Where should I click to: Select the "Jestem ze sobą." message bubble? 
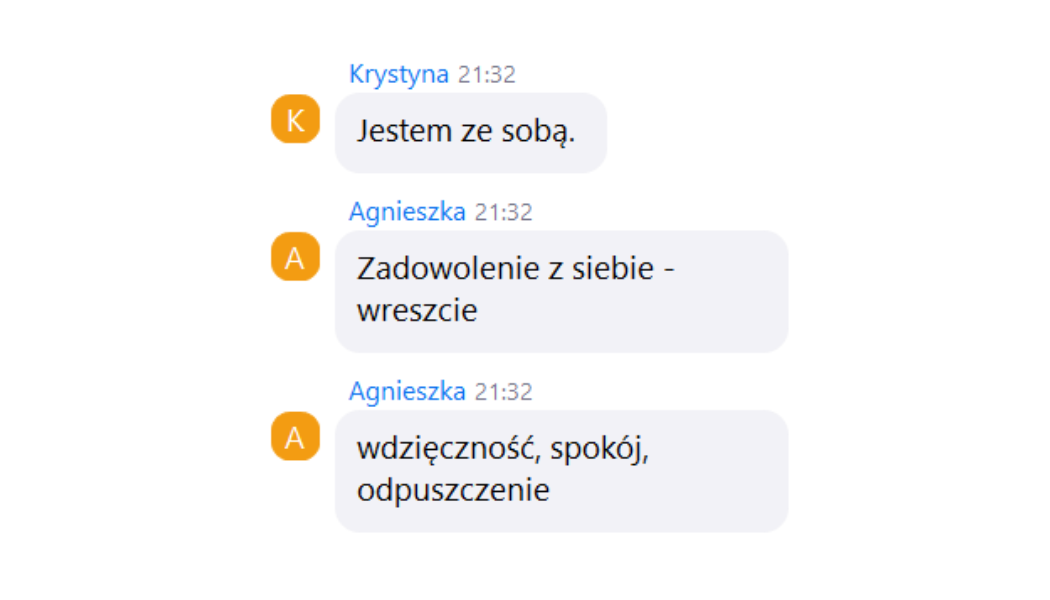[471, 133]
